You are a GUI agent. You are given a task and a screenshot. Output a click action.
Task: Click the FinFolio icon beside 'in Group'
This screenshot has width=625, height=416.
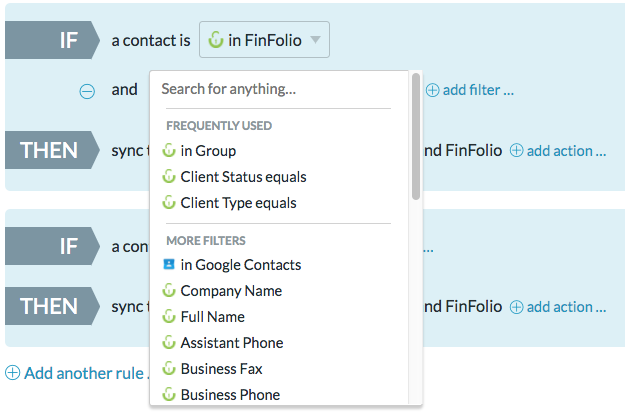coord(169,151)
